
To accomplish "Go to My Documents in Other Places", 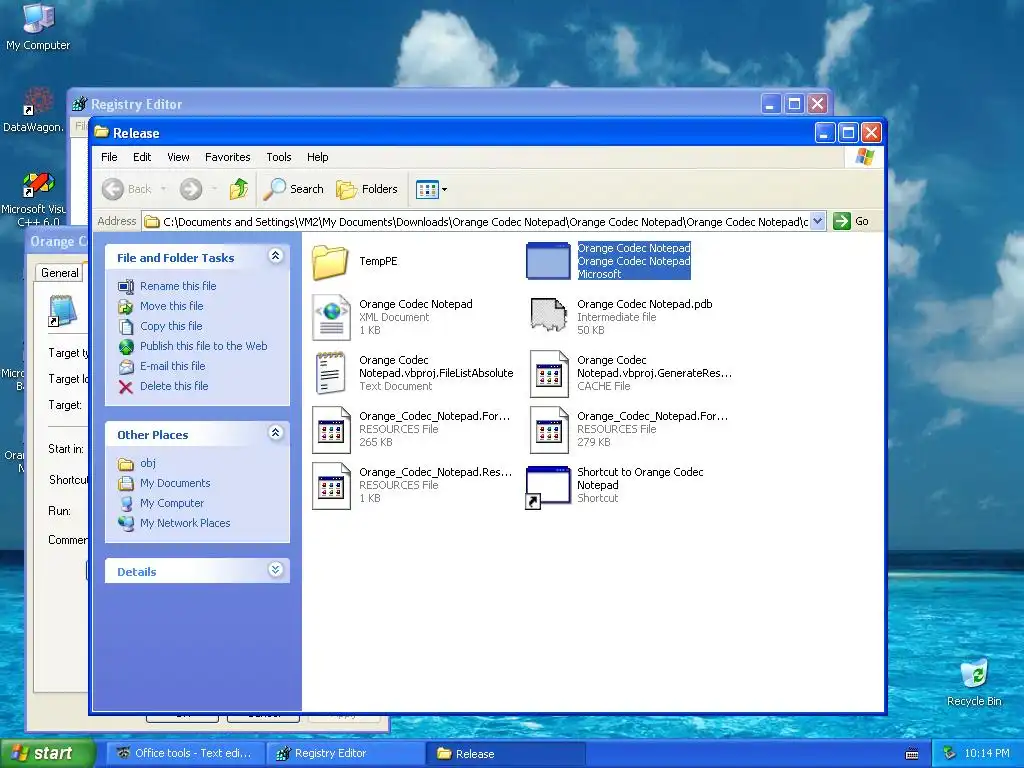I will [x=175, y=483].
